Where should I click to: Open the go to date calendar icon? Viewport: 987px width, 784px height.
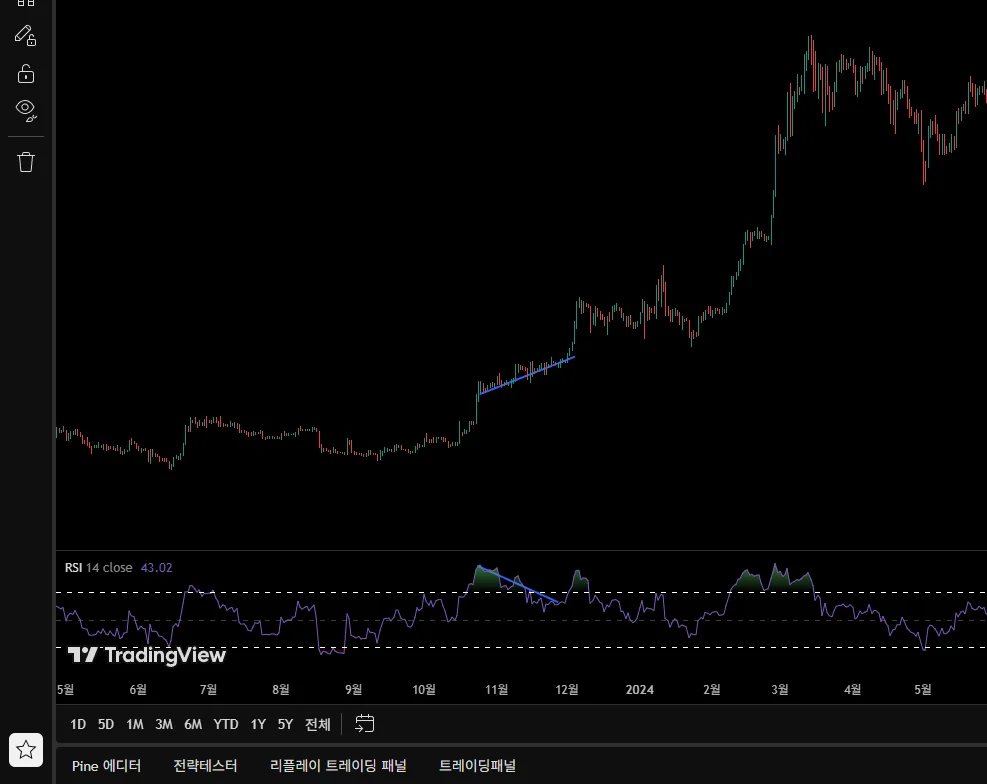click(364, 724)
